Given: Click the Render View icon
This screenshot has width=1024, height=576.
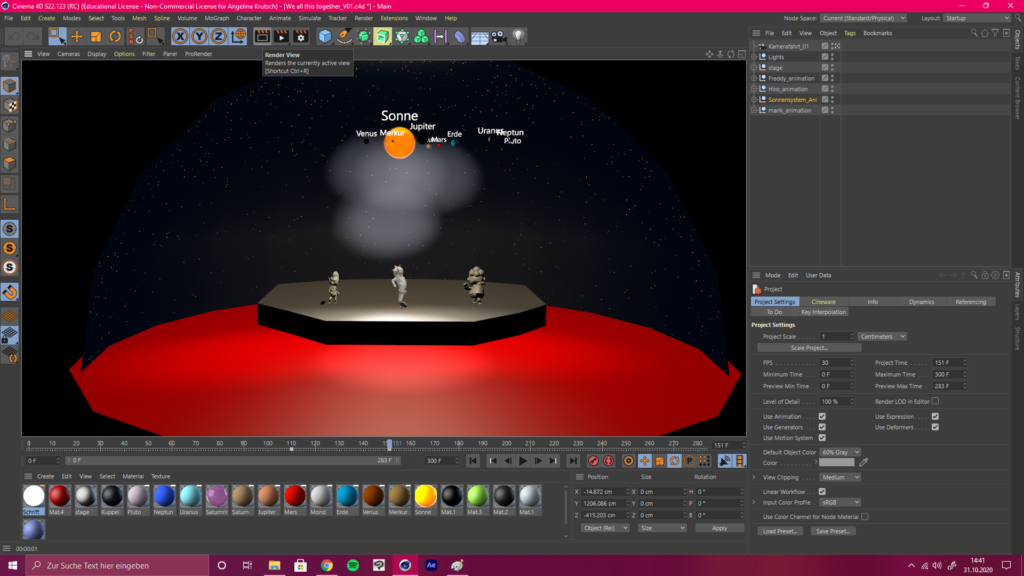Looking at the screenshot, I should [262, 37].
